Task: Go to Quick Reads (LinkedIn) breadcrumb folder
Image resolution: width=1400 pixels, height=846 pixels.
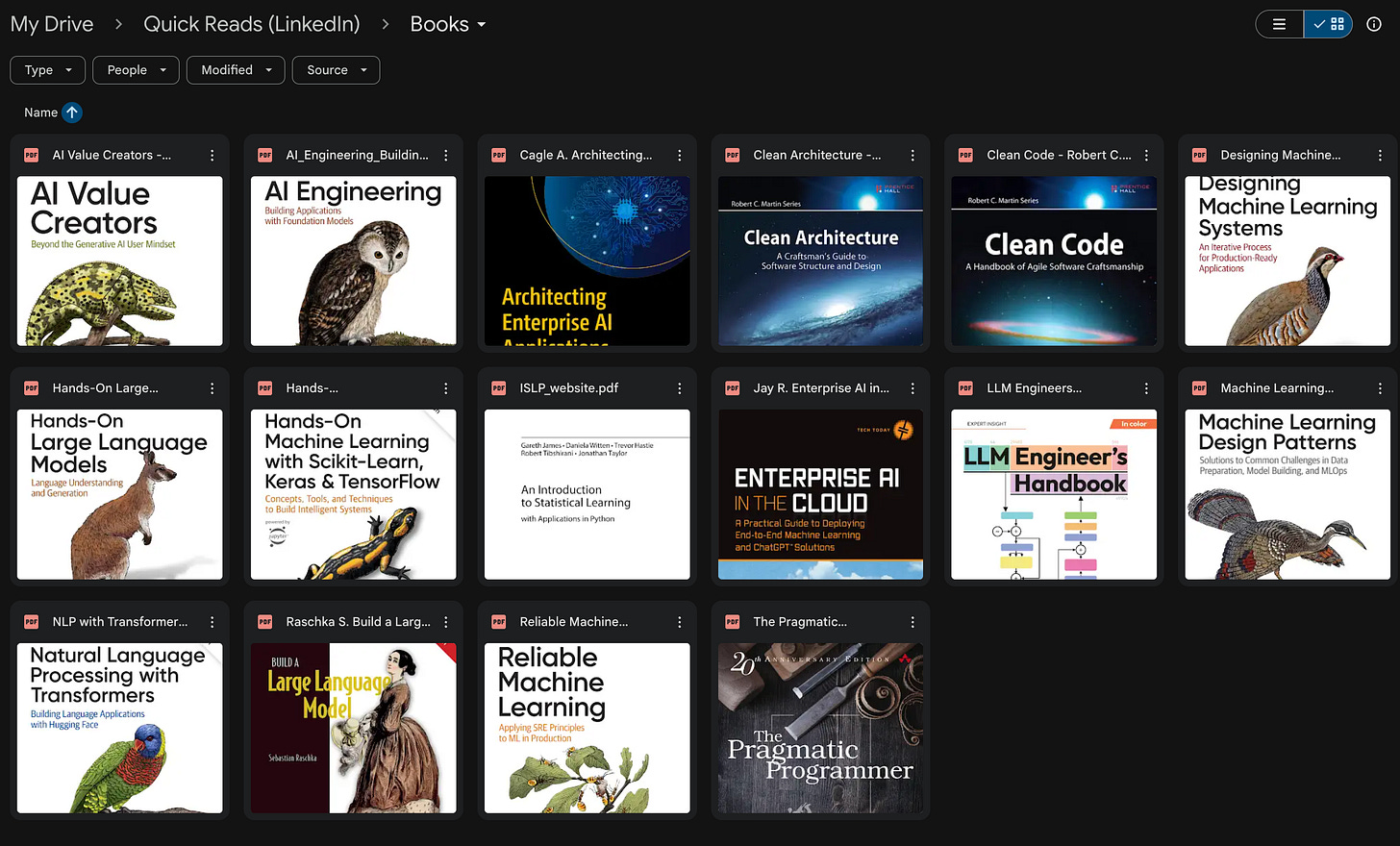Action: coord(252,24)
